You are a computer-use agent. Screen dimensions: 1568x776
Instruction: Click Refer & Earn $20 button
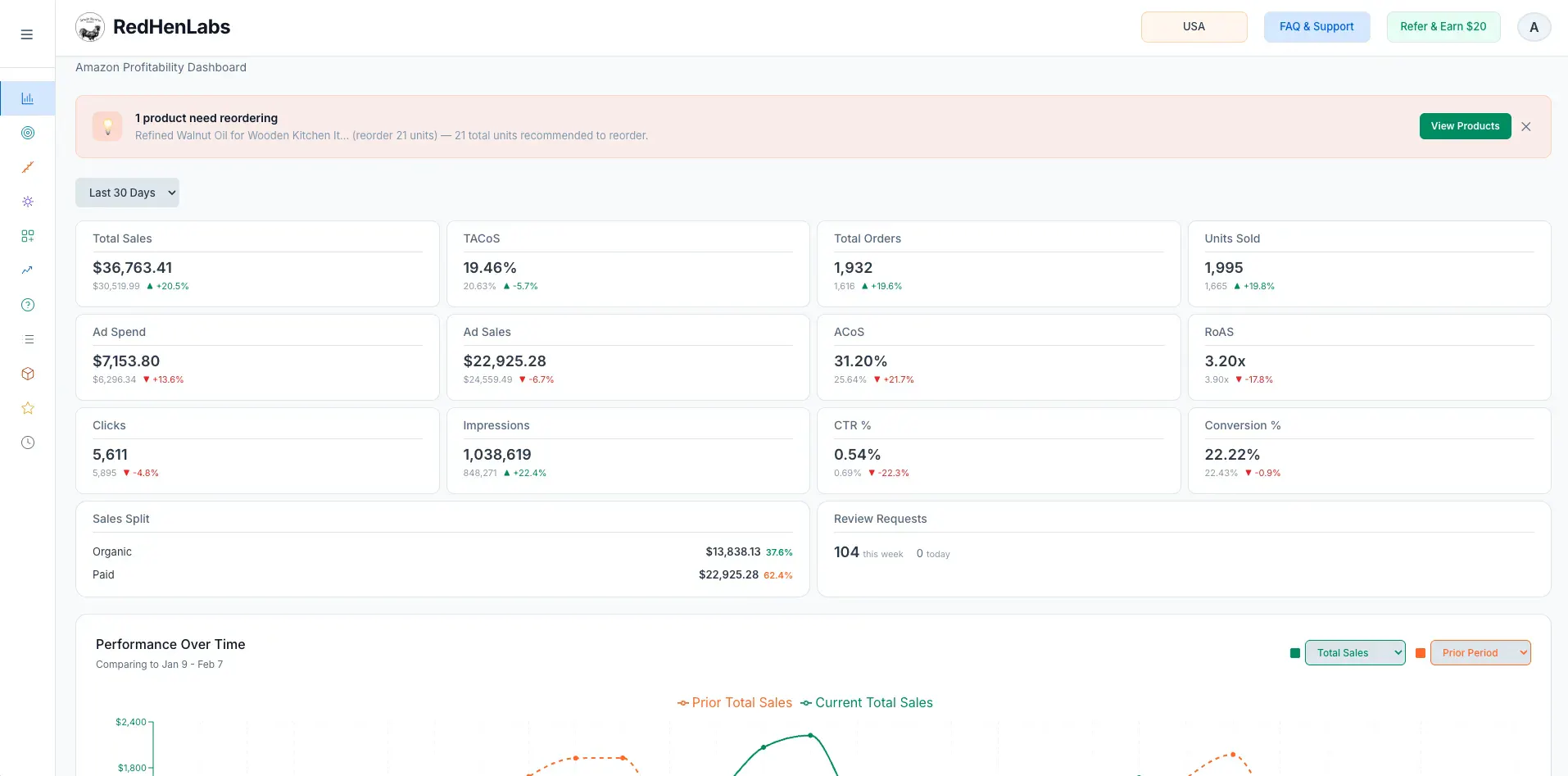click(1443, 27)
